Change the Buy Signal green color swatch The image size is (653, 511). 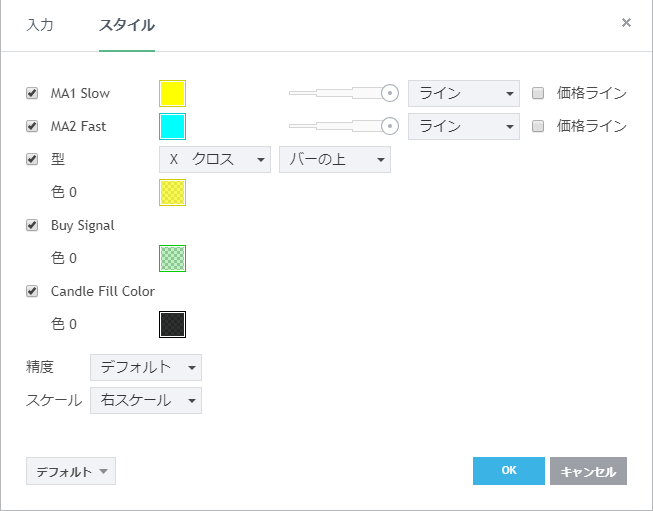coord(172,258)
